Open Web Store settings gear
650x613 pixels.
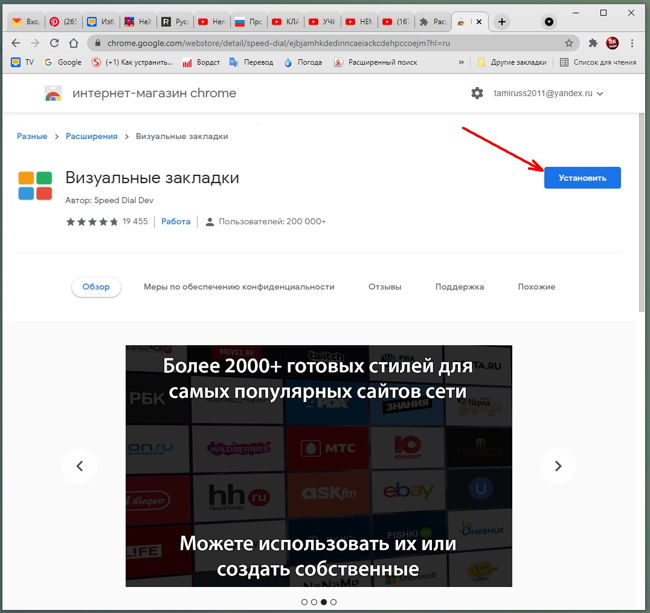pyautogui.click(x=477, y=93)
